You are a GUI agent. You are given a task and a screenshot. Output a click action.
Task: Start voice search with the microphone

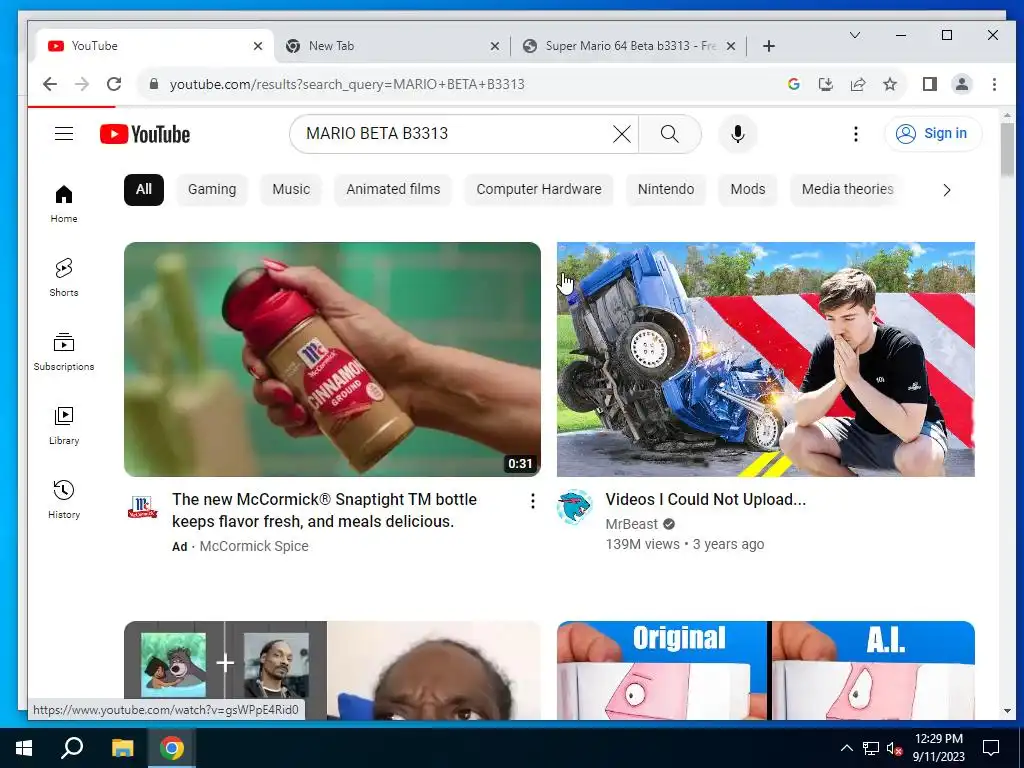pyautogui.click(x=738, y=134)
